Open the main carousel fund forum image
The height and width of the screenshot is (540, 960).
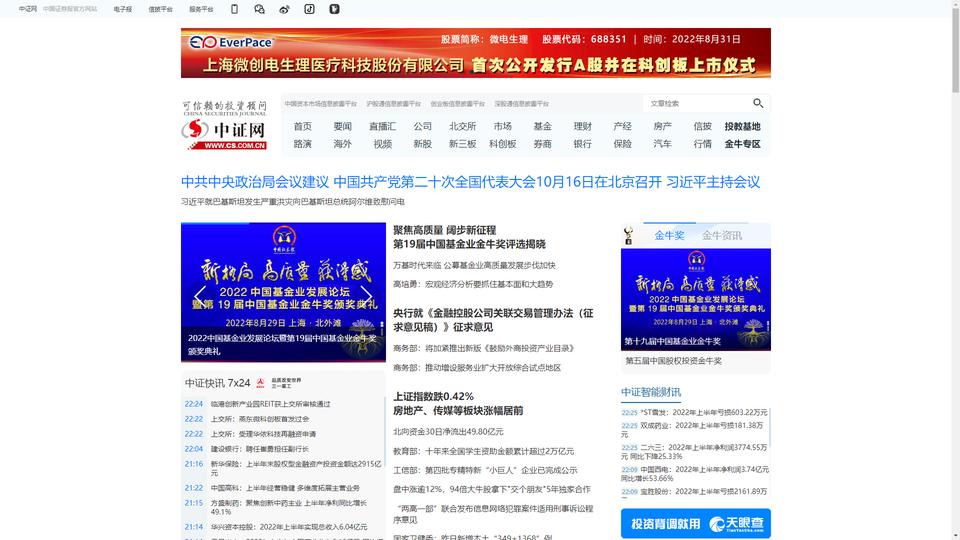(x=283, y=292)
